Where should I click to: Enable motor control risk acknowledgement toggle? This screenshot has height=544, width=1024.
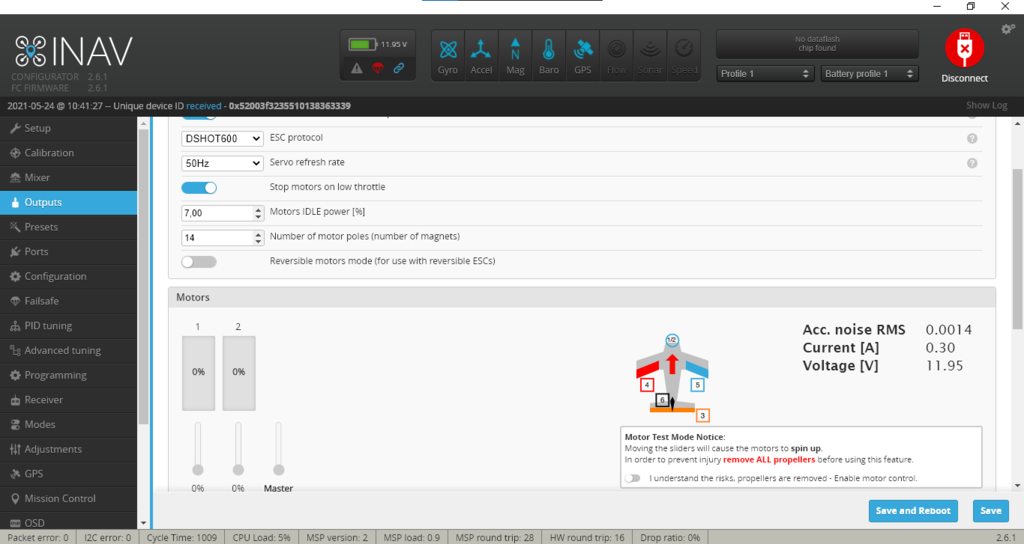(x=632, y=478)
